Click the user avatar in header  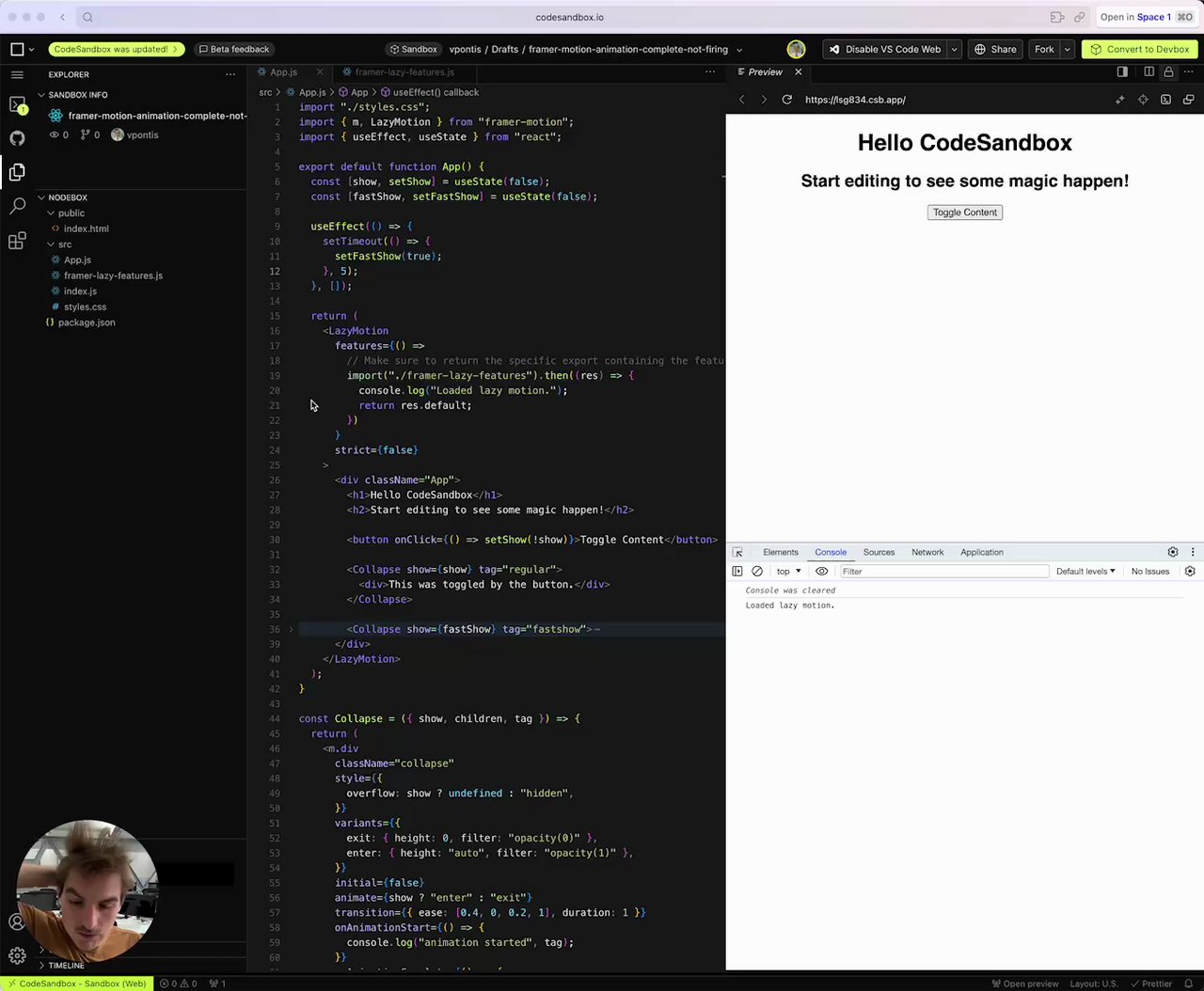click(796, 49)
